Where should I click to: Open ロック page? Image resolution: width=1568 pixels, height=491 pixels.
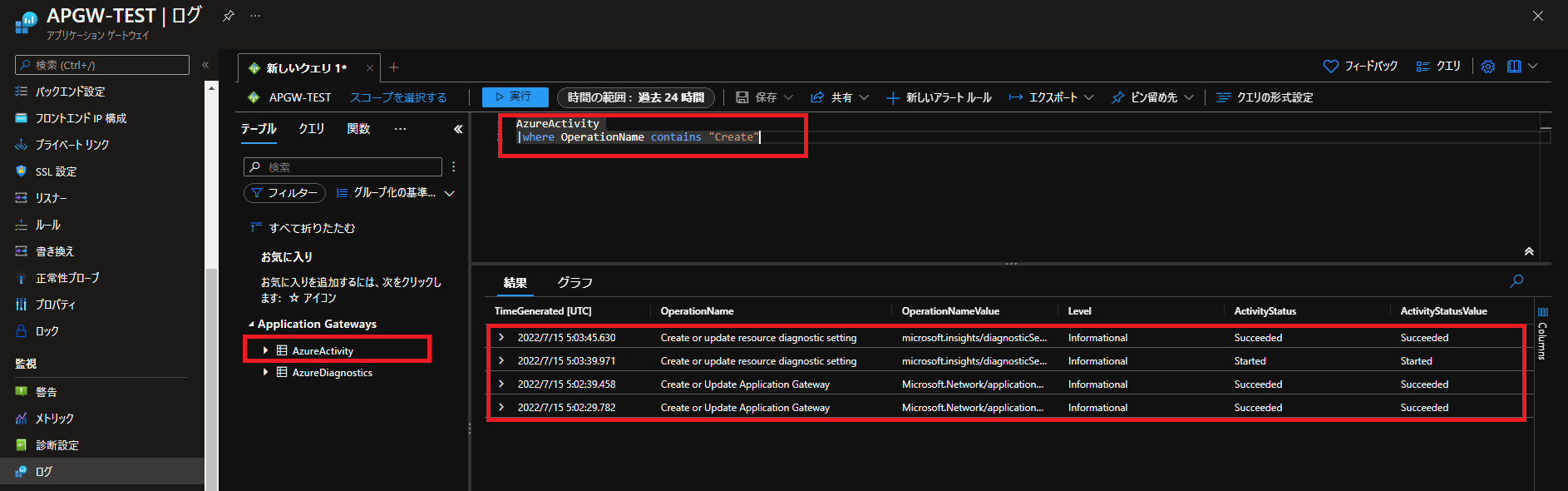(x=47, y=331)
